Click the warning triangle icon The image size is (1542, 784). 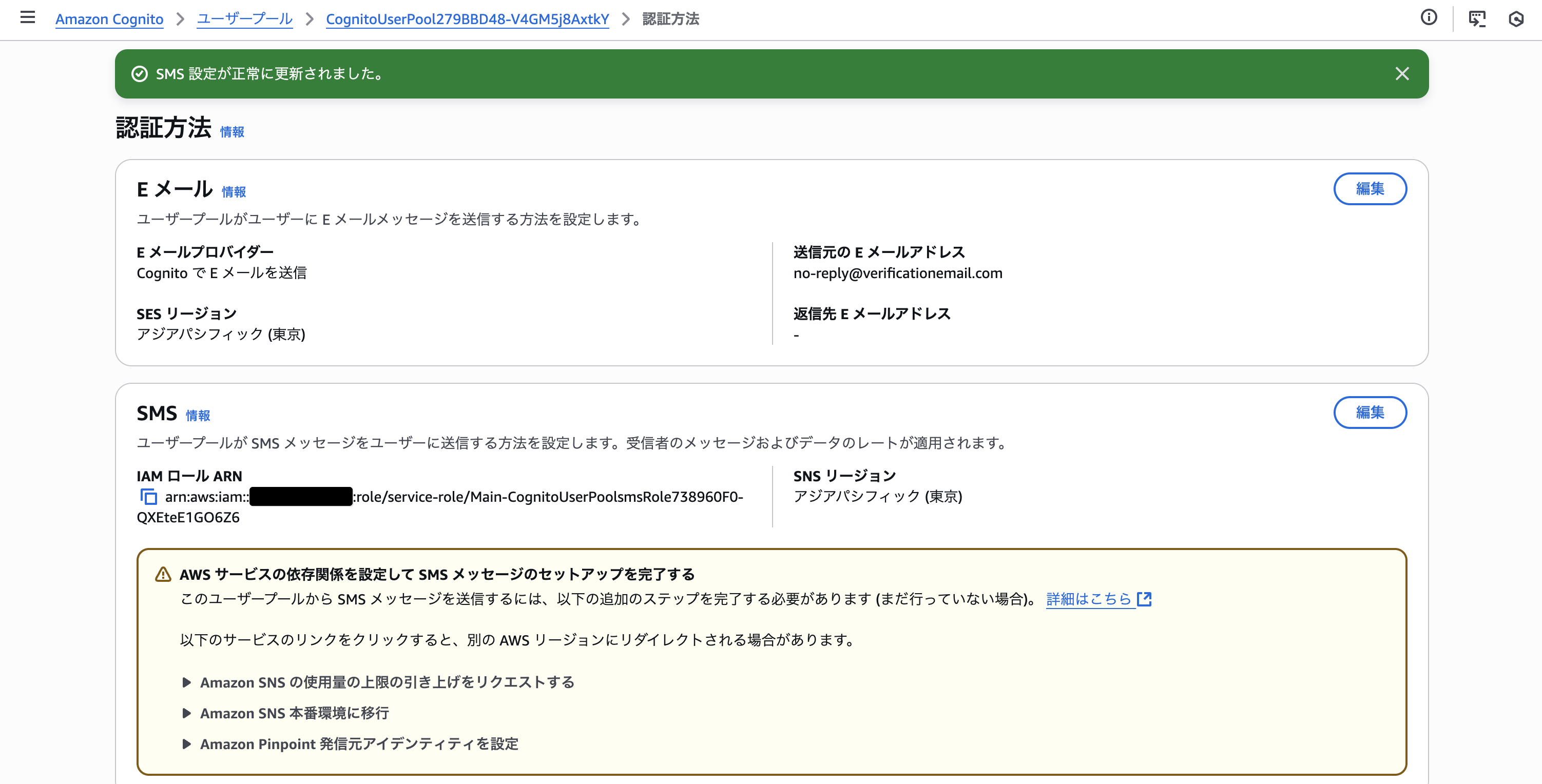(x=163, y=575)
